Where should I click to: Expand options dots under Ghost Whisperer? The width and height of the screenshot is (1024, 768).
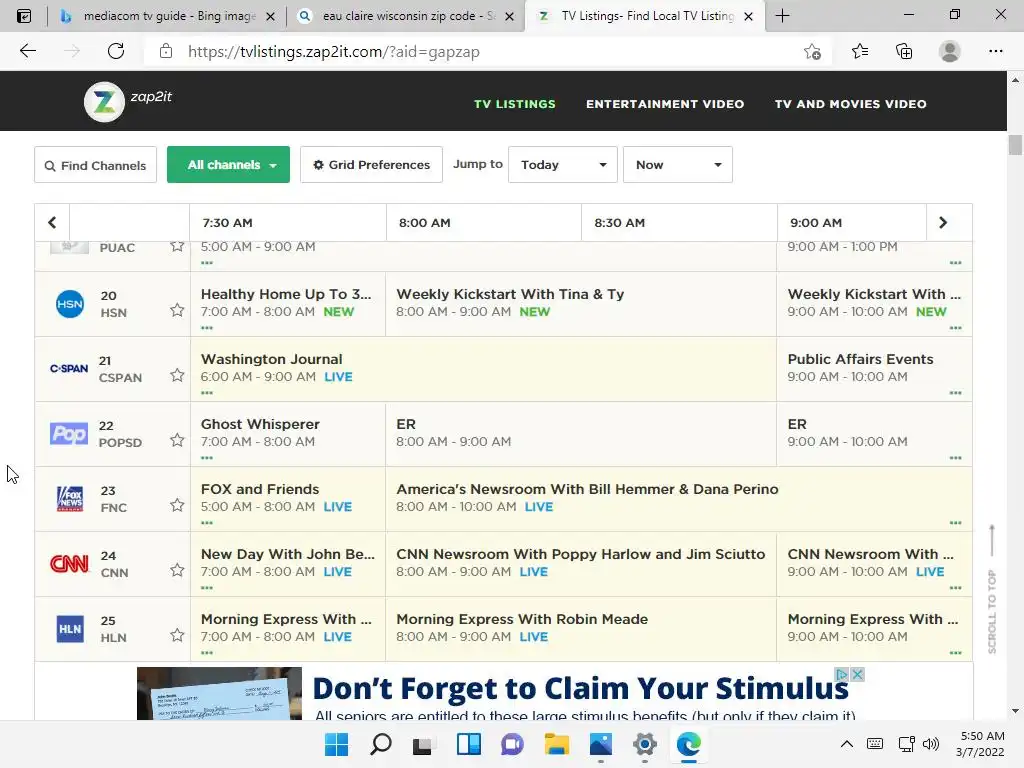point(207,458)
